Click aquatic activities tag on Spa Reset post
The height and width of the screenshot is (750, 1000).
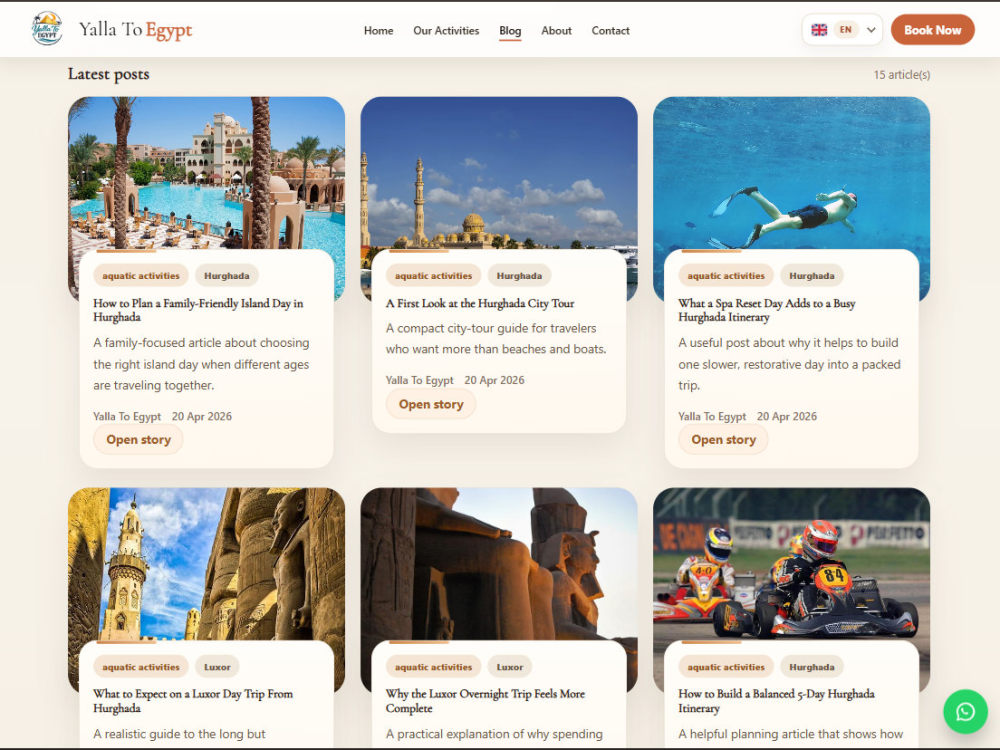click(x=726, y=276)
